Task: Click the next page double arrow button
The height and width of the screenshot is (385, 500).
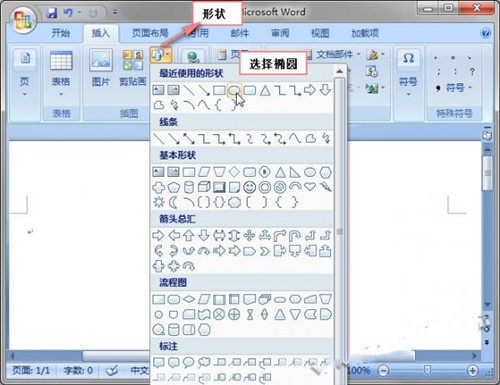Action: tap(487, 342)
